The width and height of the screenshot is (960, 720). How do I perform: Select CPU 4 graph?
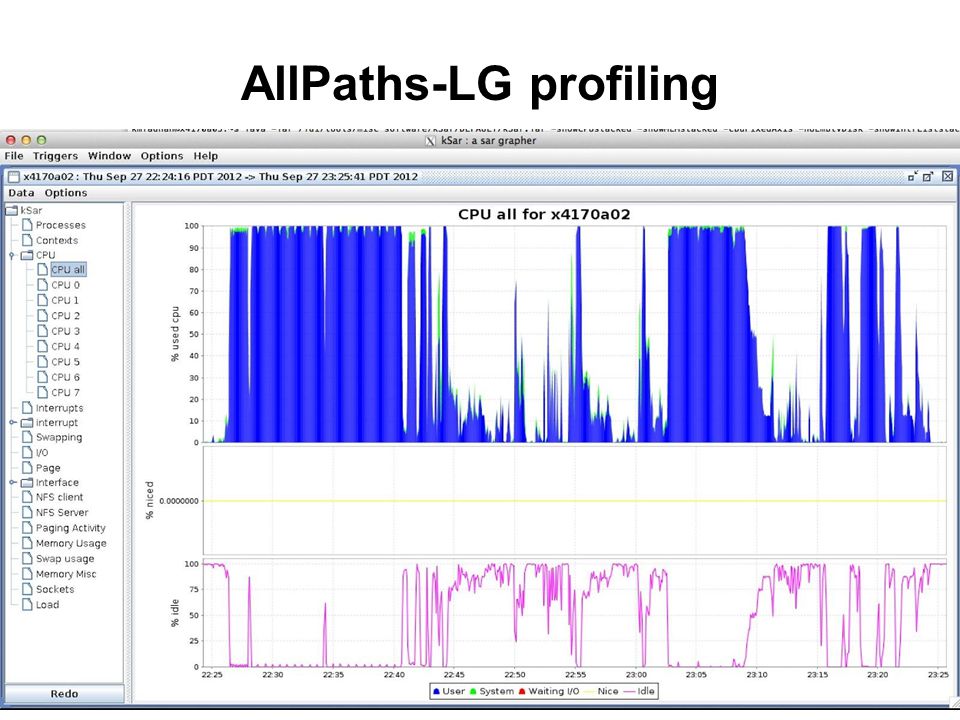[66, 347]
